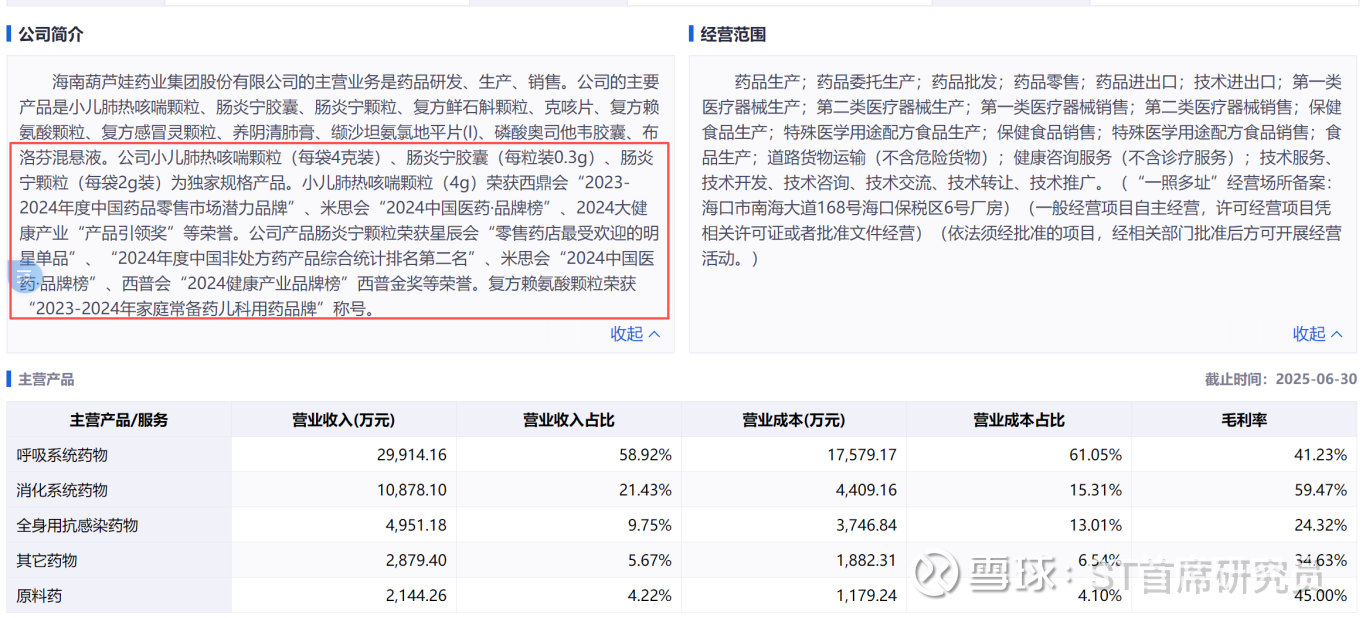The image size is (1366, 618).
Task: Click gross margin 59.47%
Action: point(1321,490)
